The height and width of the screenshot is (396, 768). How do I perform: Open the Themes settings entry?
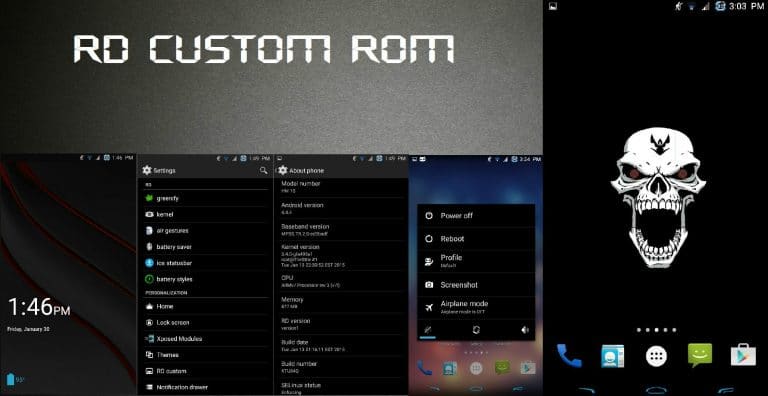pos(205,355)
